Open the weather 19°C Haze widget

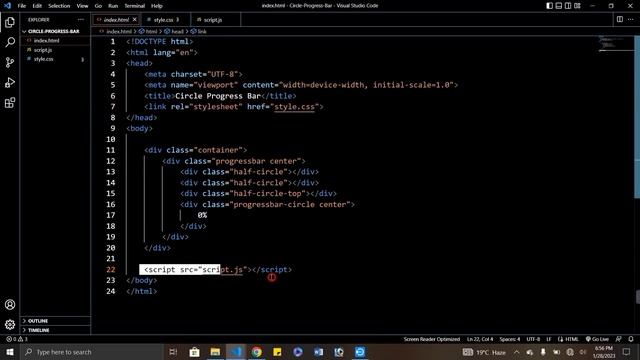coord(484,352)
